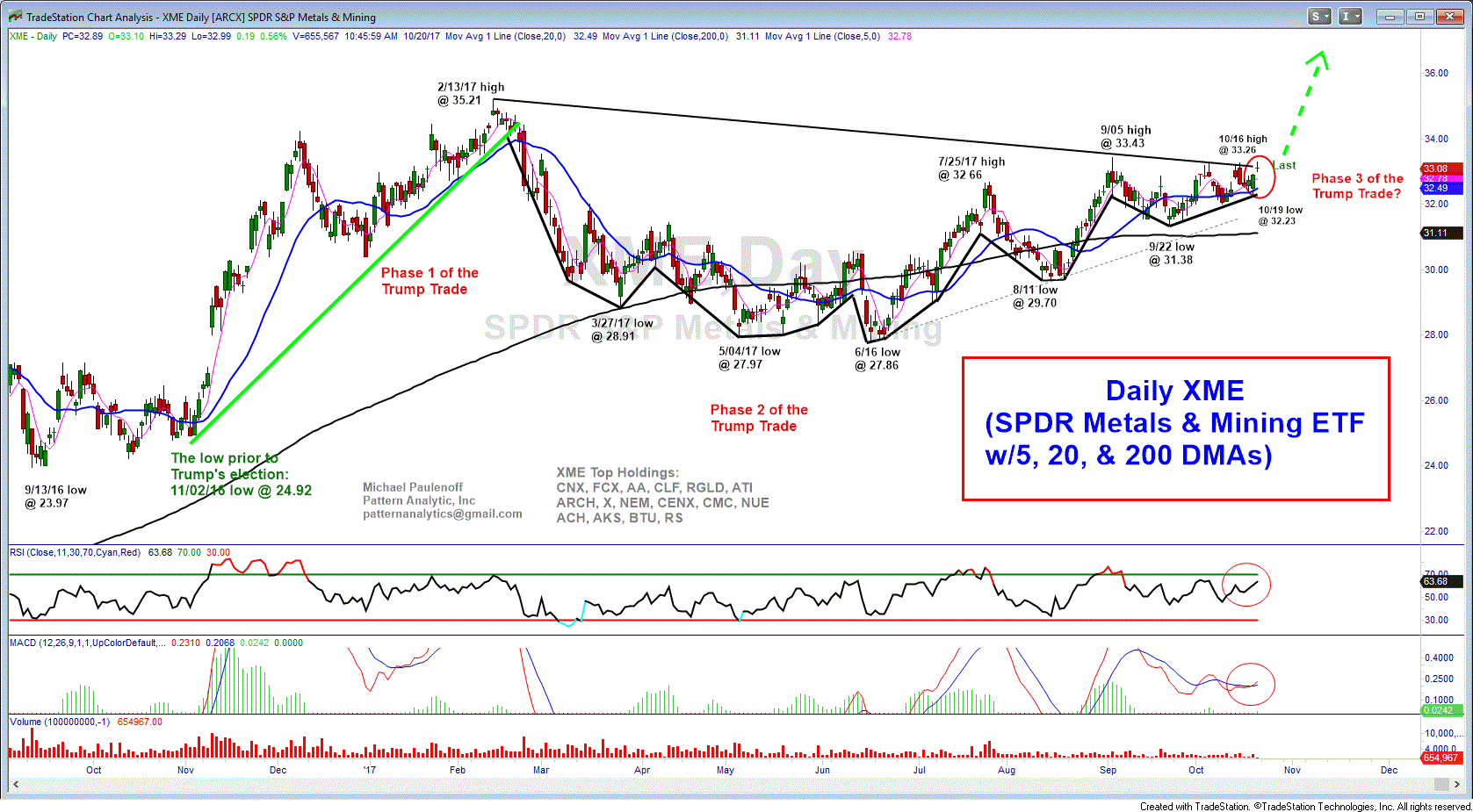This screenshot has height=812, width=1473.
Task: Select the 'Volume (100000000,-1)' subgraph label
Action: pos(60,722)
